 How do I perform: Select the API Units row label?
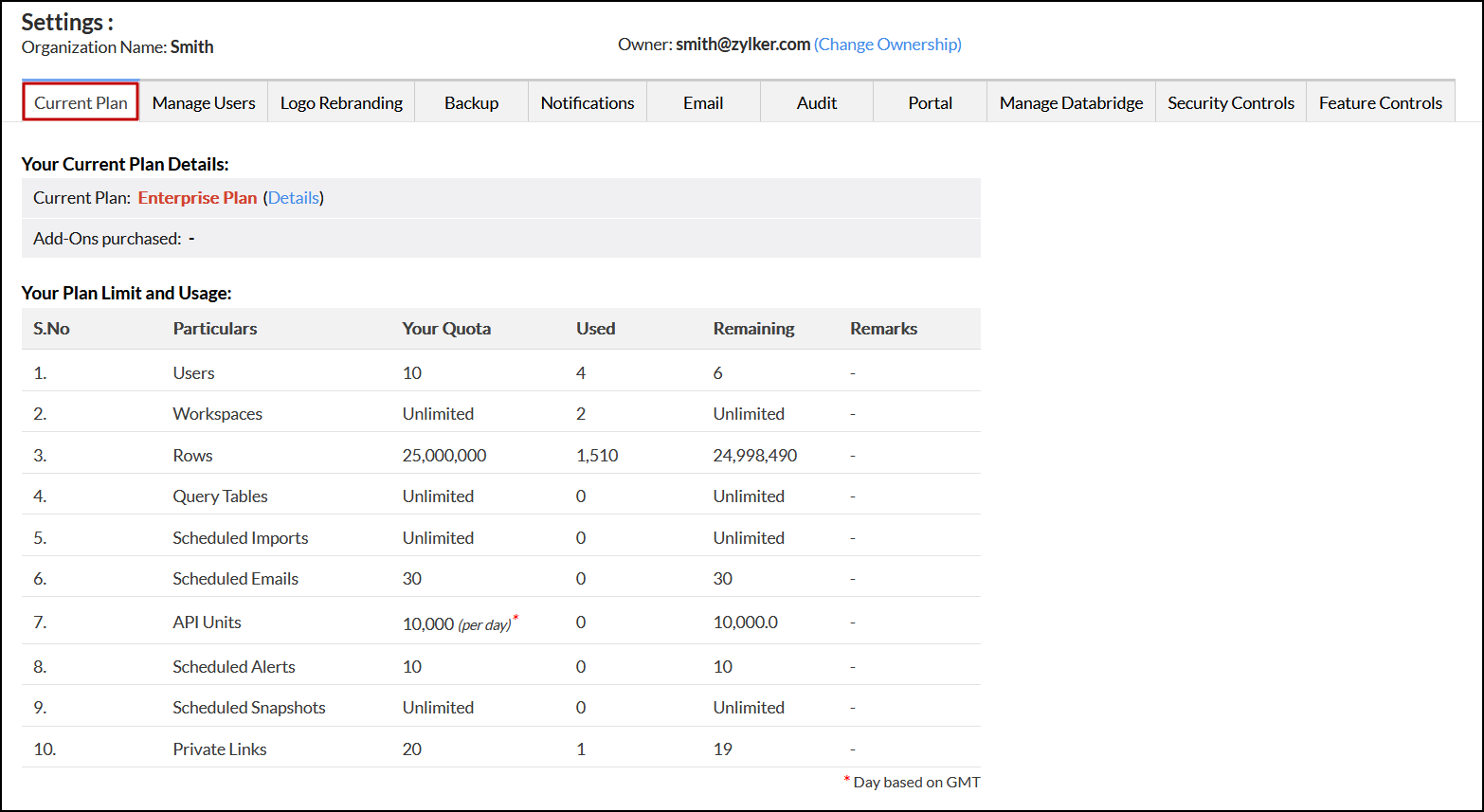[207, 623]
